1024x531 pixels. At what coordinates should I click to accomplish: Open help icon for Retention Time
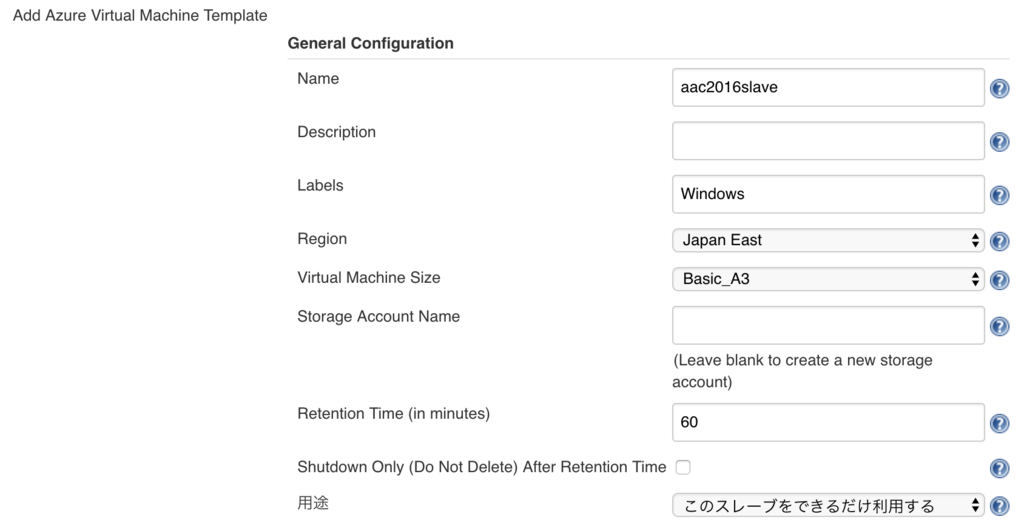pyautogui.click(x=999, y=423)
